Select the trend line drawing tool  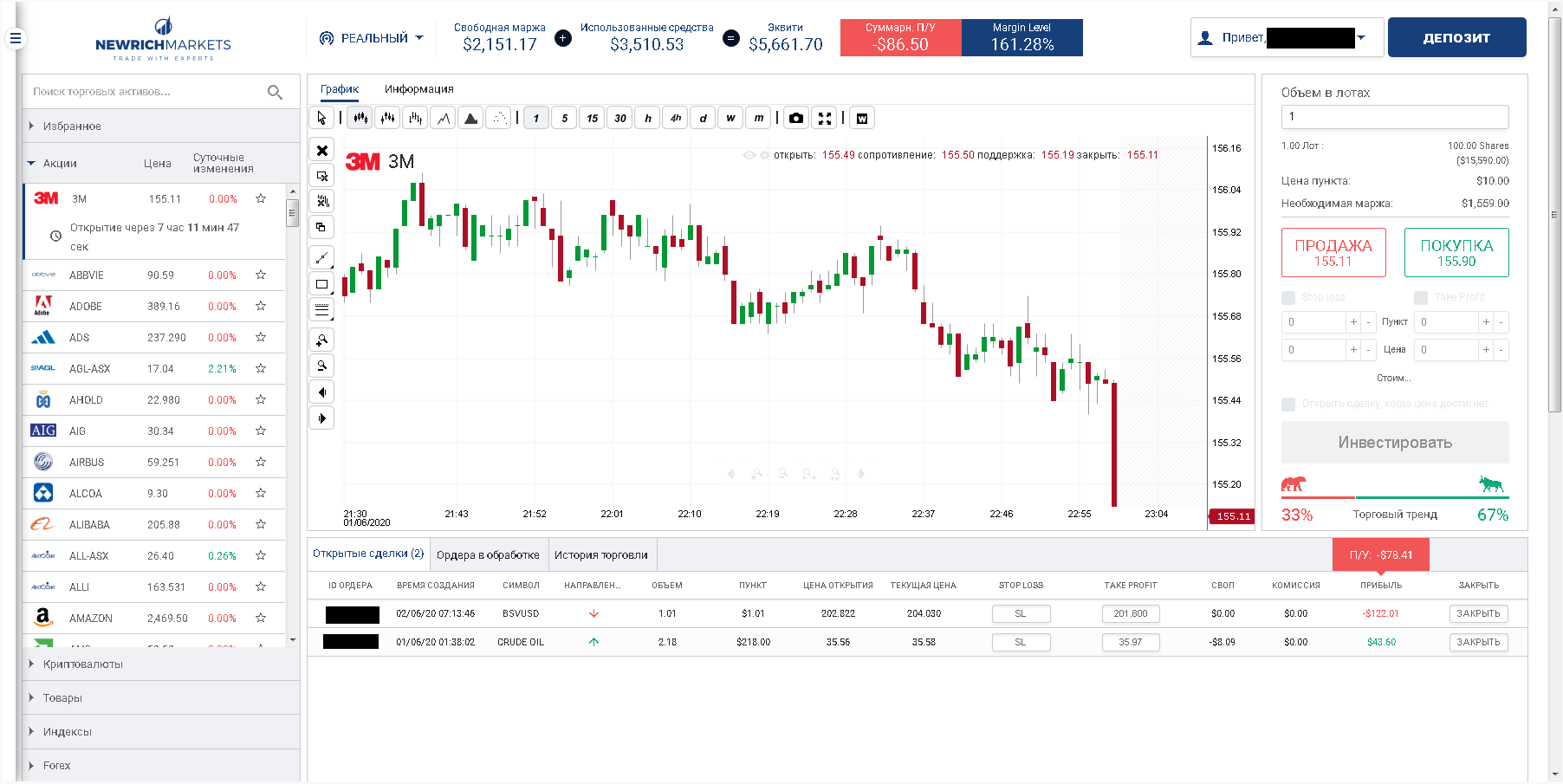322,257
